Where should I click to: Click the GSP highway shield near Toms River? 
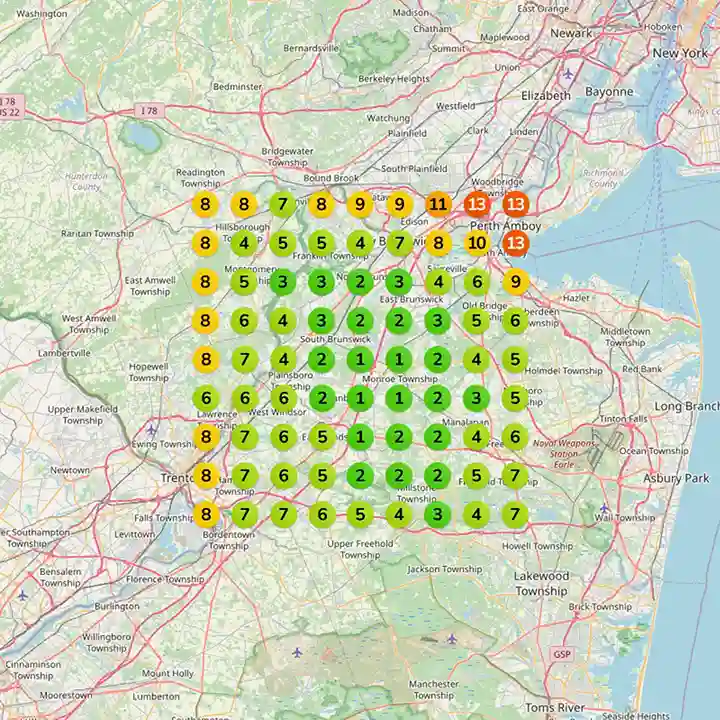click(561, 654)
